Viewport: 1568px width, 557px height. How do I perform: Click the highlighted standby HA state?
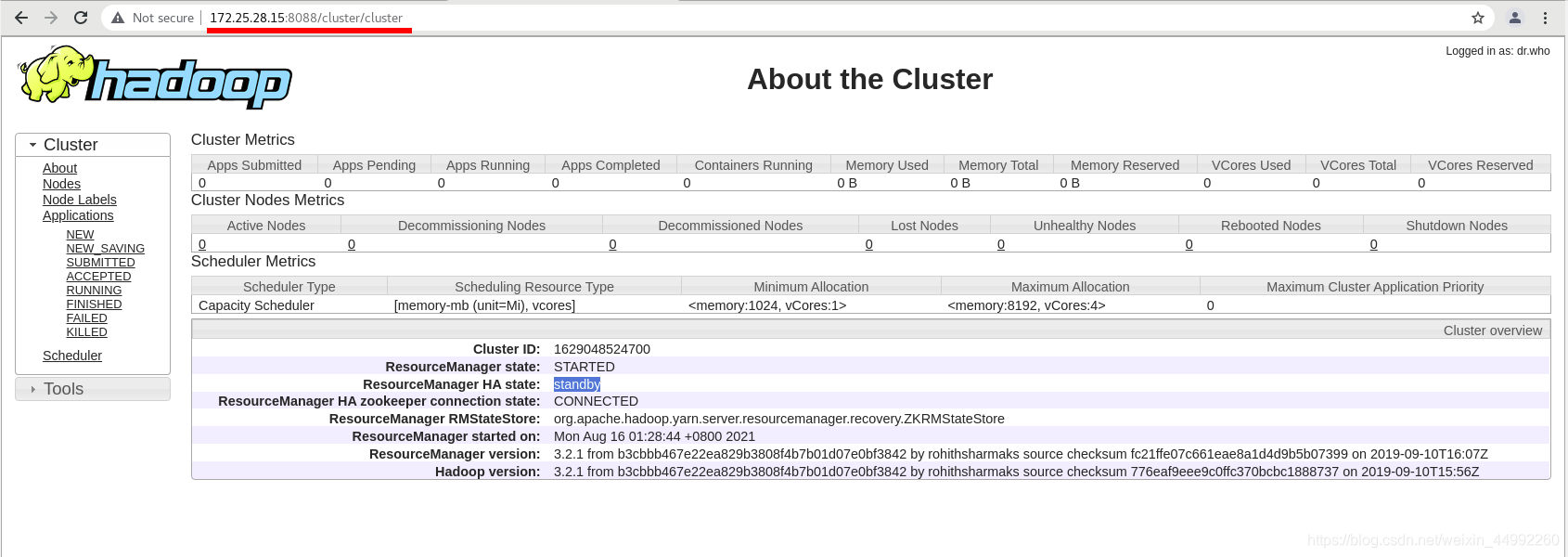pos(577,384)
